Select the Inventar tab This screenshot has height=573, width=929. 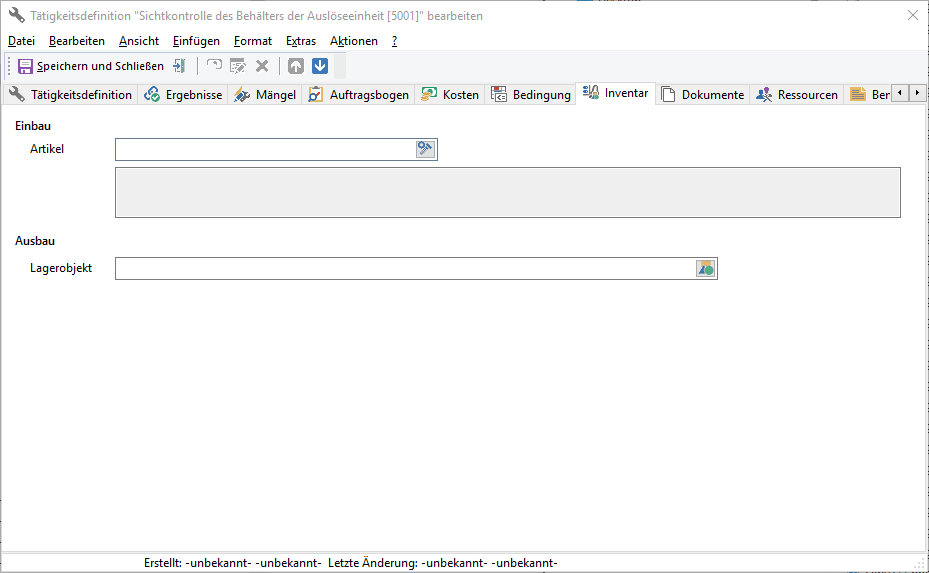(616, 93)
